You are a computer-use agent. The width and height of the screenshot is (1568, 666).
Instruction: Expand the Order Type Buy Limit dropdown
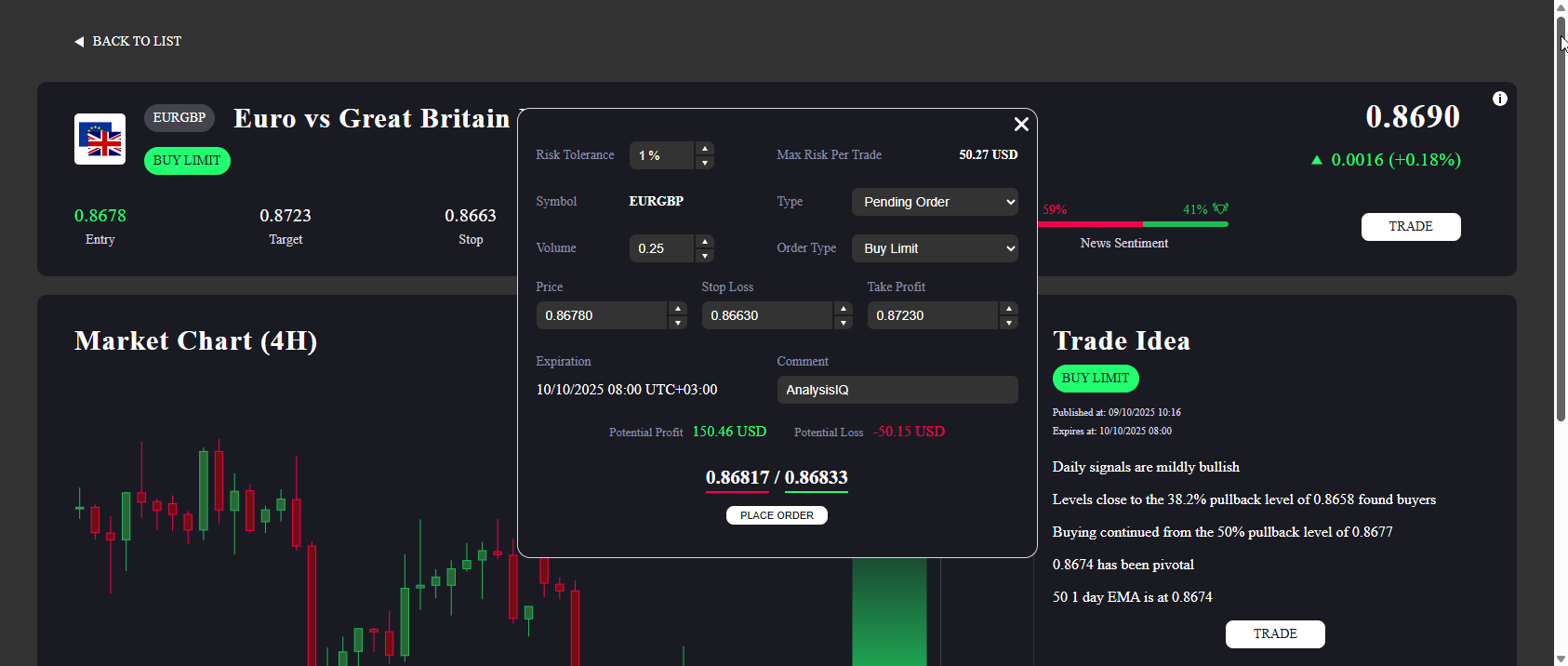(x=935, y=248)
